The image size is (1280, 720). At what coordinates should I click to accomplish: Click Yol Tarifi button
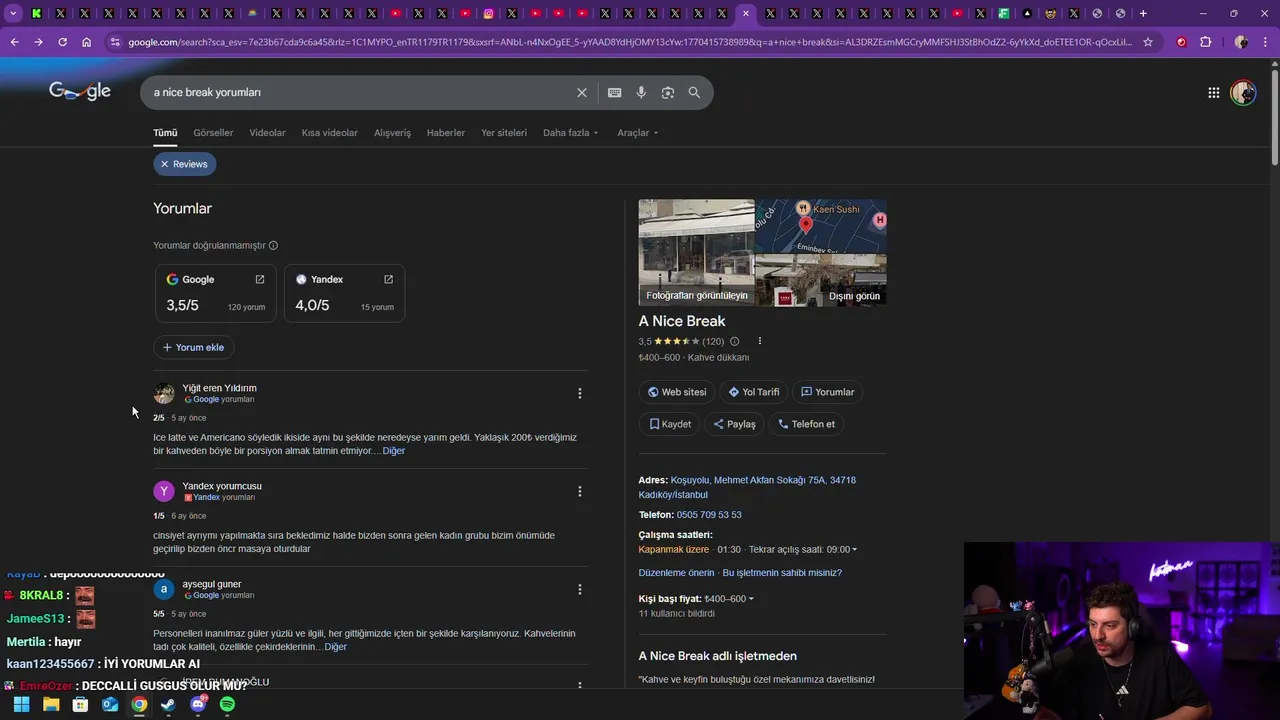click(x=754, y=392)
